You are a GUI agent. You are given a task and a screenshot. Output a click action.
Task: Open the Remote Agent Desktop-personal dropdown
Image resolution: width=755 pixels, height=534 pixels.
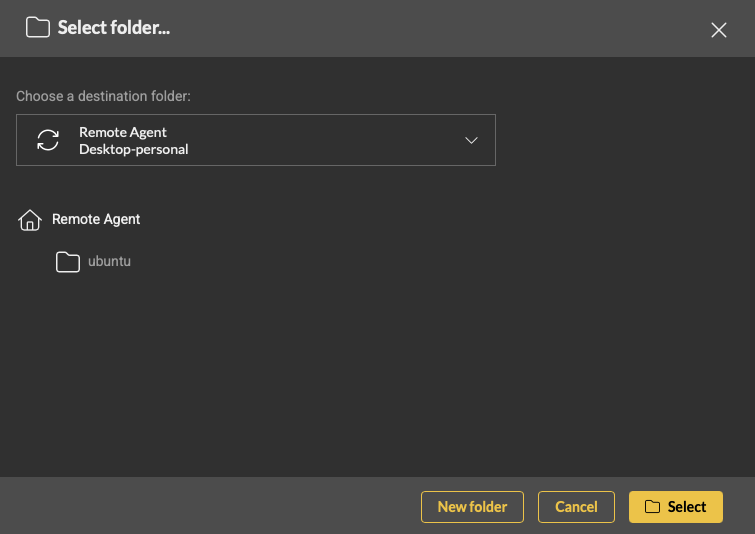click(256, 140)
